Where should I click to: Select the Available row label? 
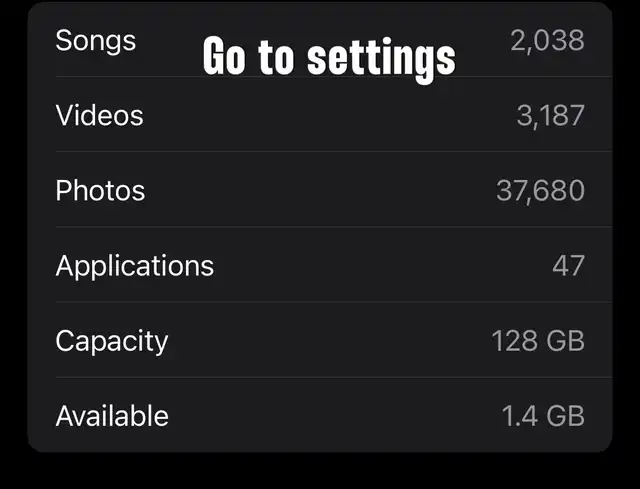[x=112, y=416]
